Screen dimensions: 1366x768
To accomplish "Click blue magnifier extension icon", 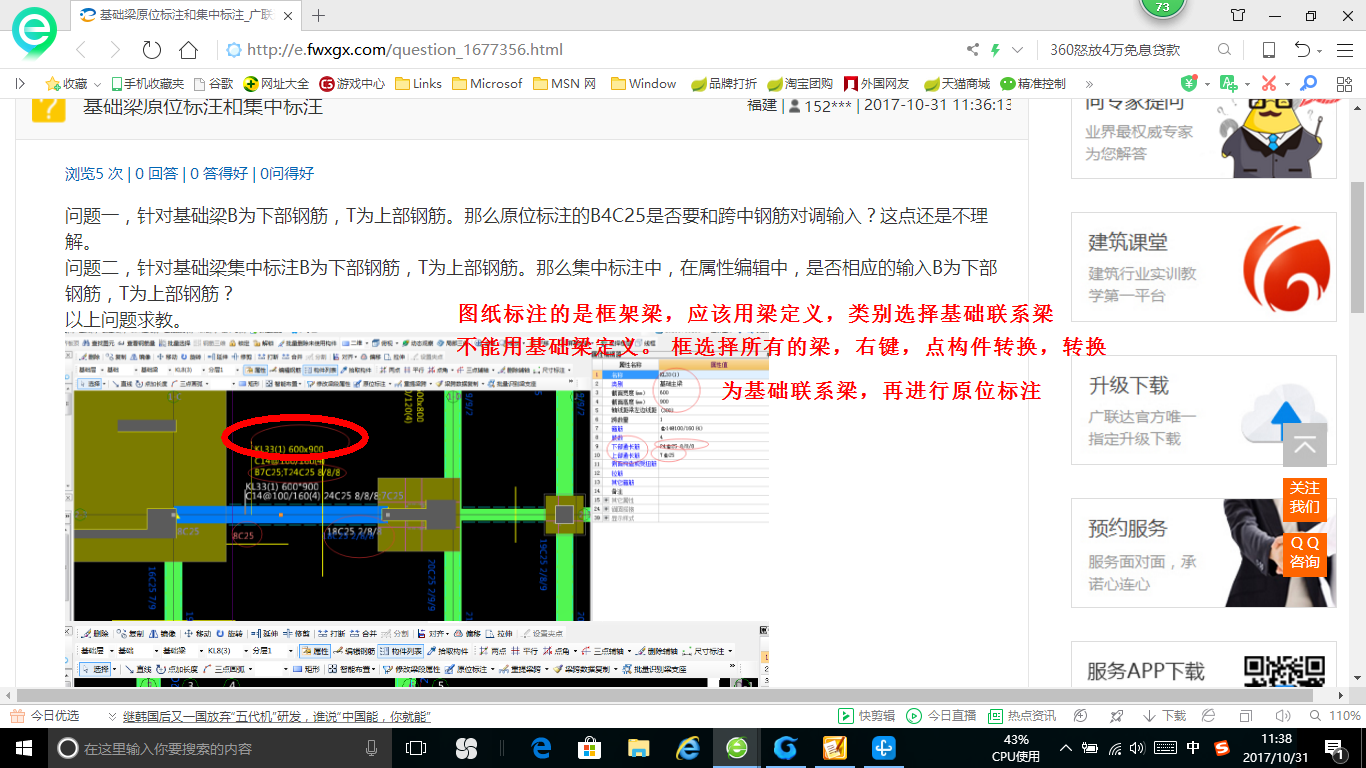I will [1307, 84].
